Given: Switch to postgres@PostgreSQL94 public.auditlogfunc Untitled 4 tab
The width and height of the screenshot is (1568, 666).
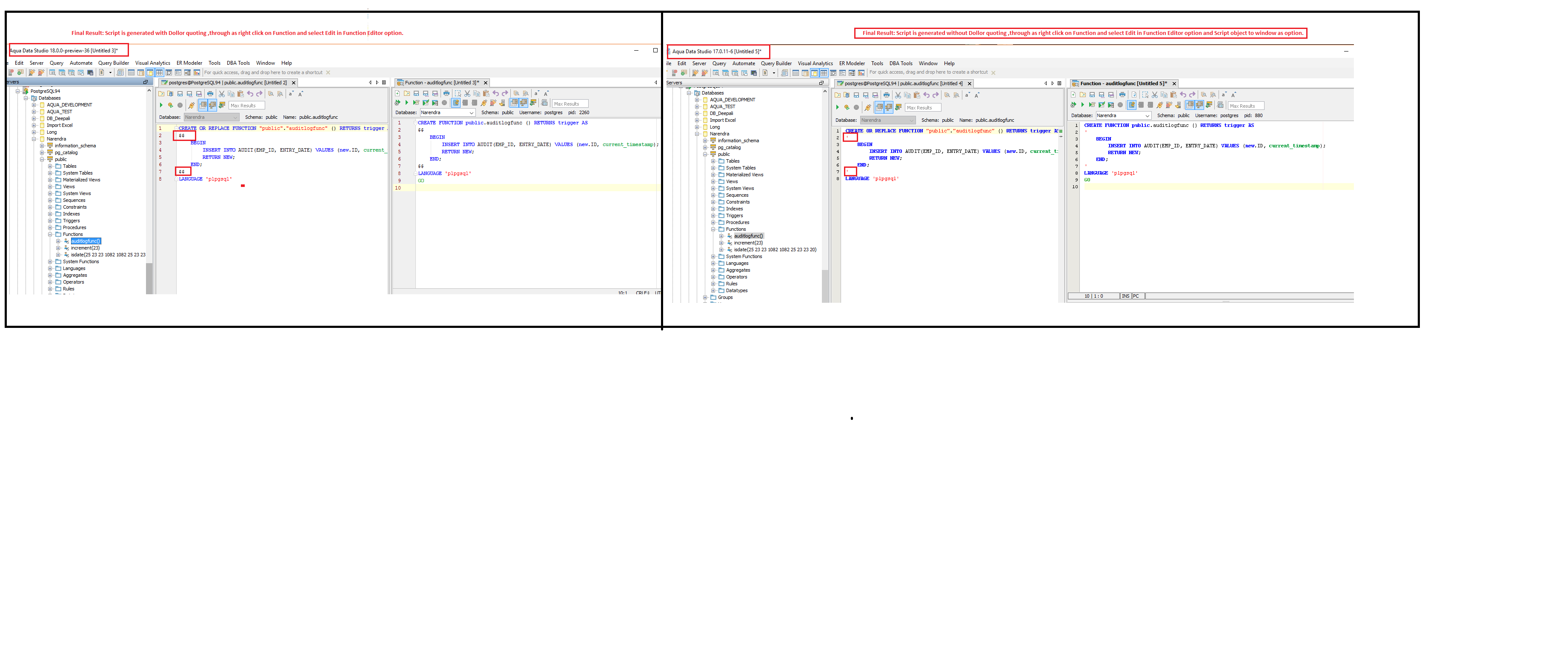Looking at the screenshot, I should coord(903,83).
